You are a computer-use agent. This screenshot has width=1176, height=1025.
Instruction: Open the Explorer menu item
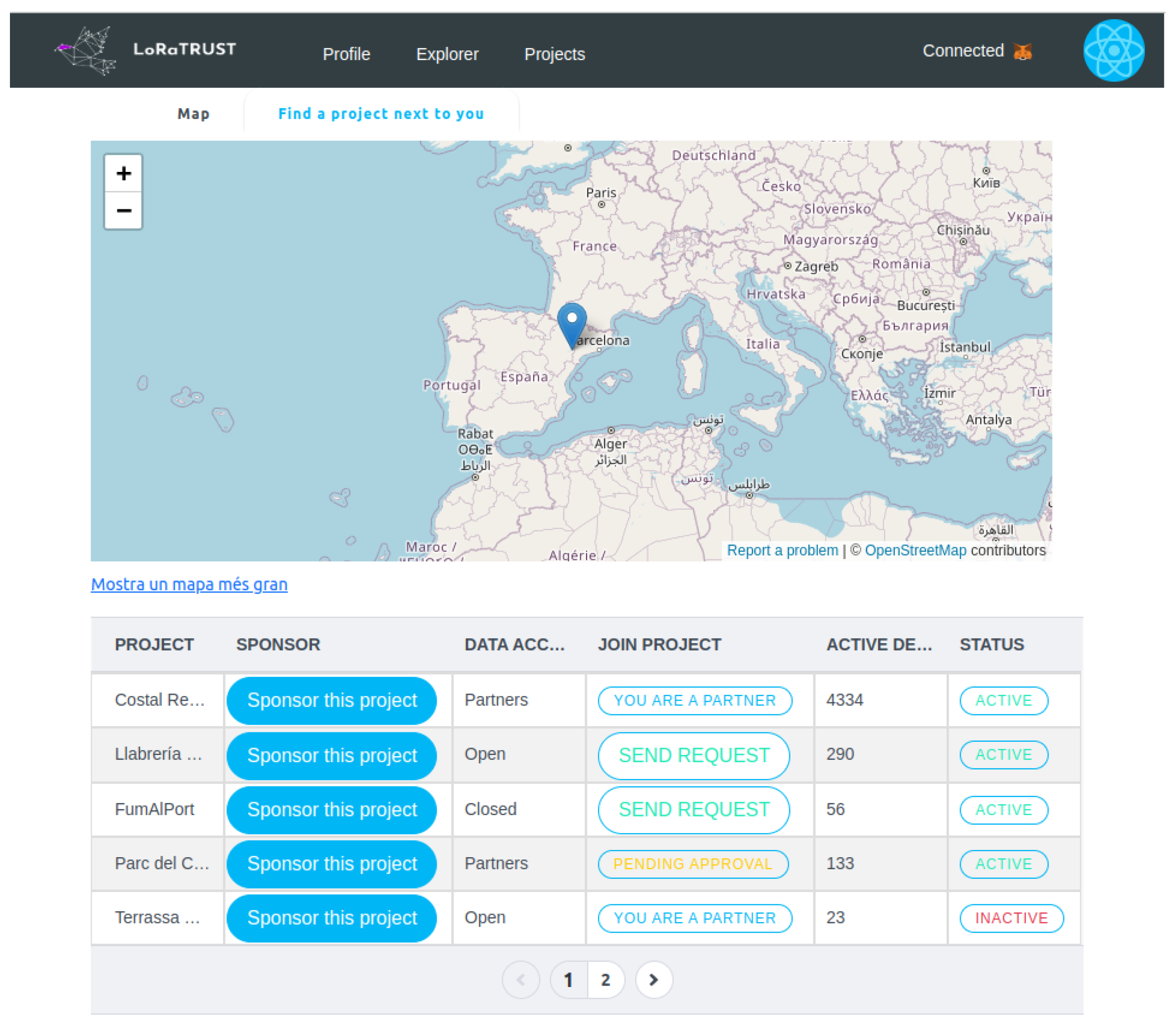click(x=447, y=54)
